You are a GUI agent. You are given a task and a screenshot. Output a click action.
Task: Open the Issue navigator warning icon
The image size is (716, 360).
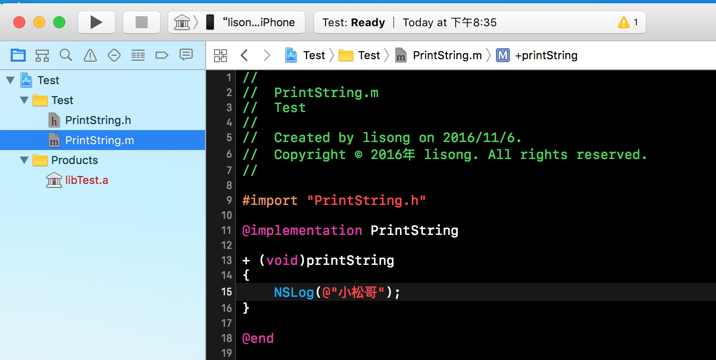90,56
